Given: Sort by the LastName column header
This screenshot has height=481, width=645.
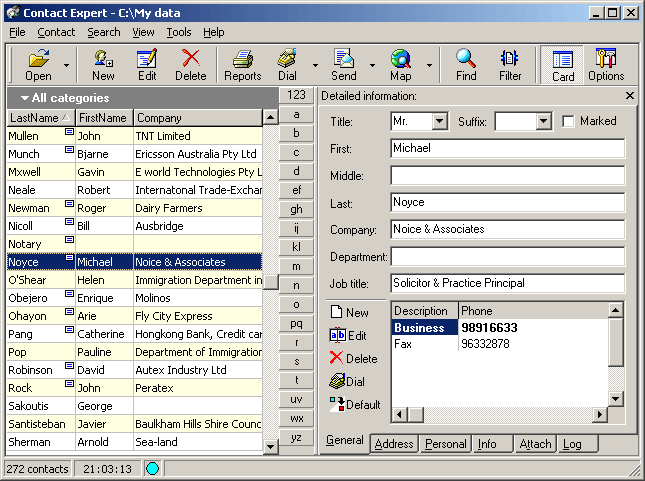Looking at the screenshot, I should (41, 118).
